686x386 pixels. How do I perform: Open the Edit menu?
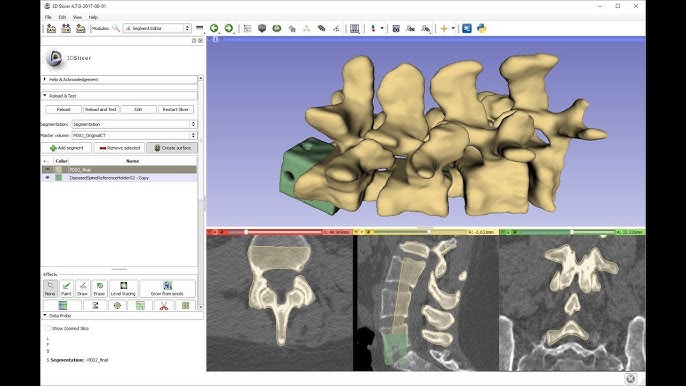point(63,17)
